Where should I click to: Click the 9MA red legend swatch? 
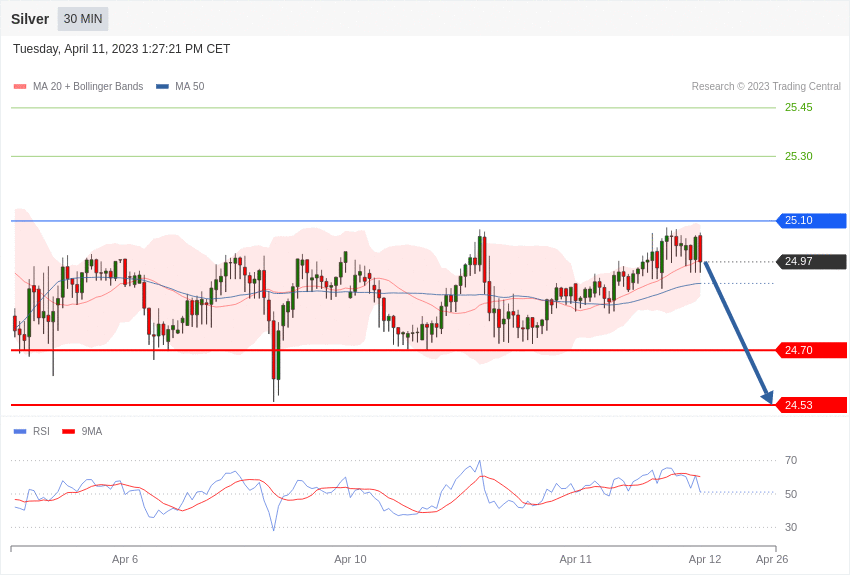[68, 431]
